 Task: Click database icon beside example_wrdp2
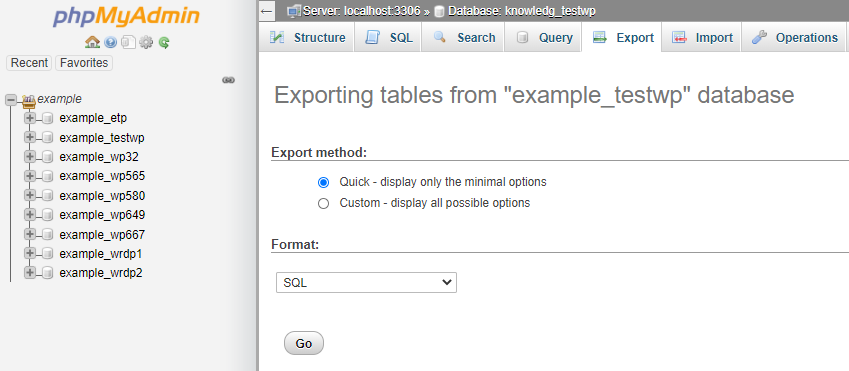tap(48, 273)
